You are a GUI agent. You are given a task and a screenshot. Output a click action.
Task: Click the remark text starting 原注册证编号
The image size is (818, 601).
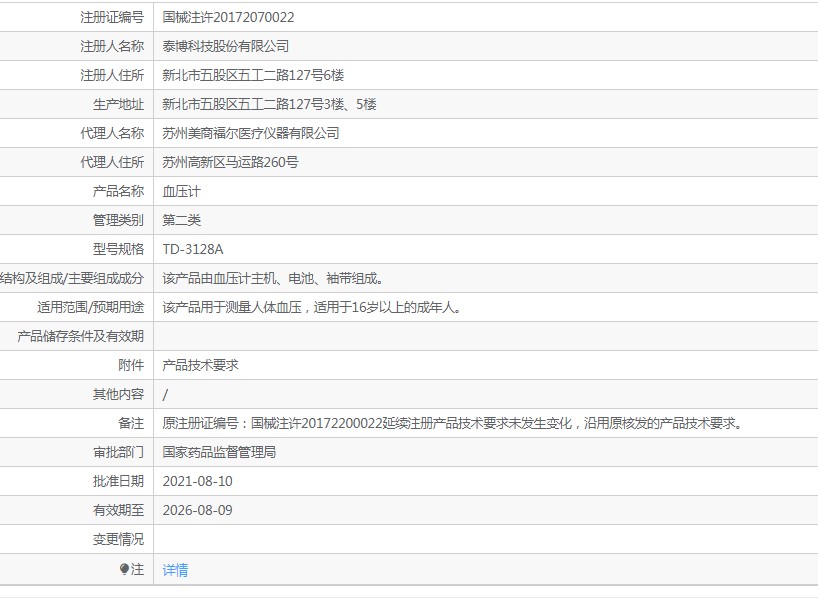click(x=453, y=423)
